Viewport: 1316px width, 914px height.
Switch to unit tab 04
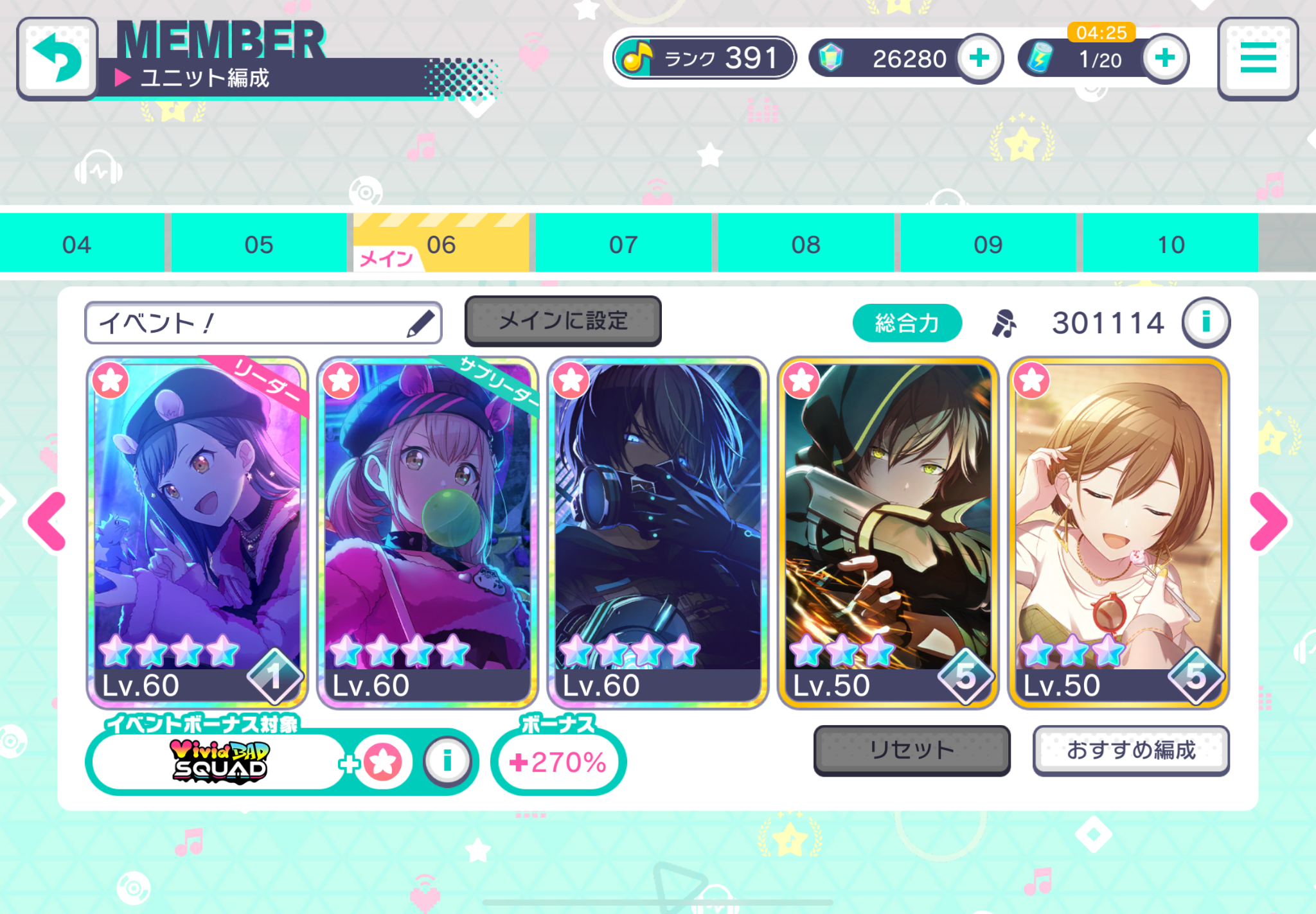[x=77, y=244]
